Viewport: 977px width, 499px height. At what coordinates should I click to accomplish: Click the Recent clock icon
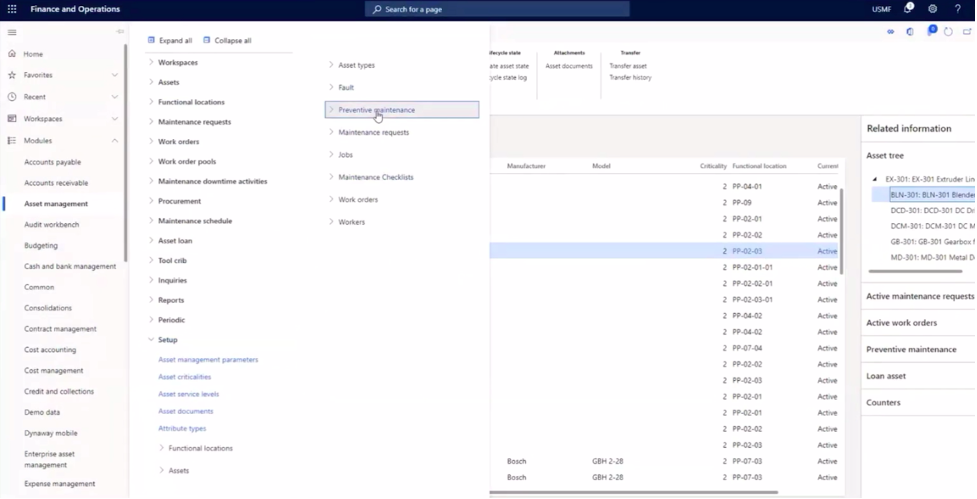[x=12, y=97]
